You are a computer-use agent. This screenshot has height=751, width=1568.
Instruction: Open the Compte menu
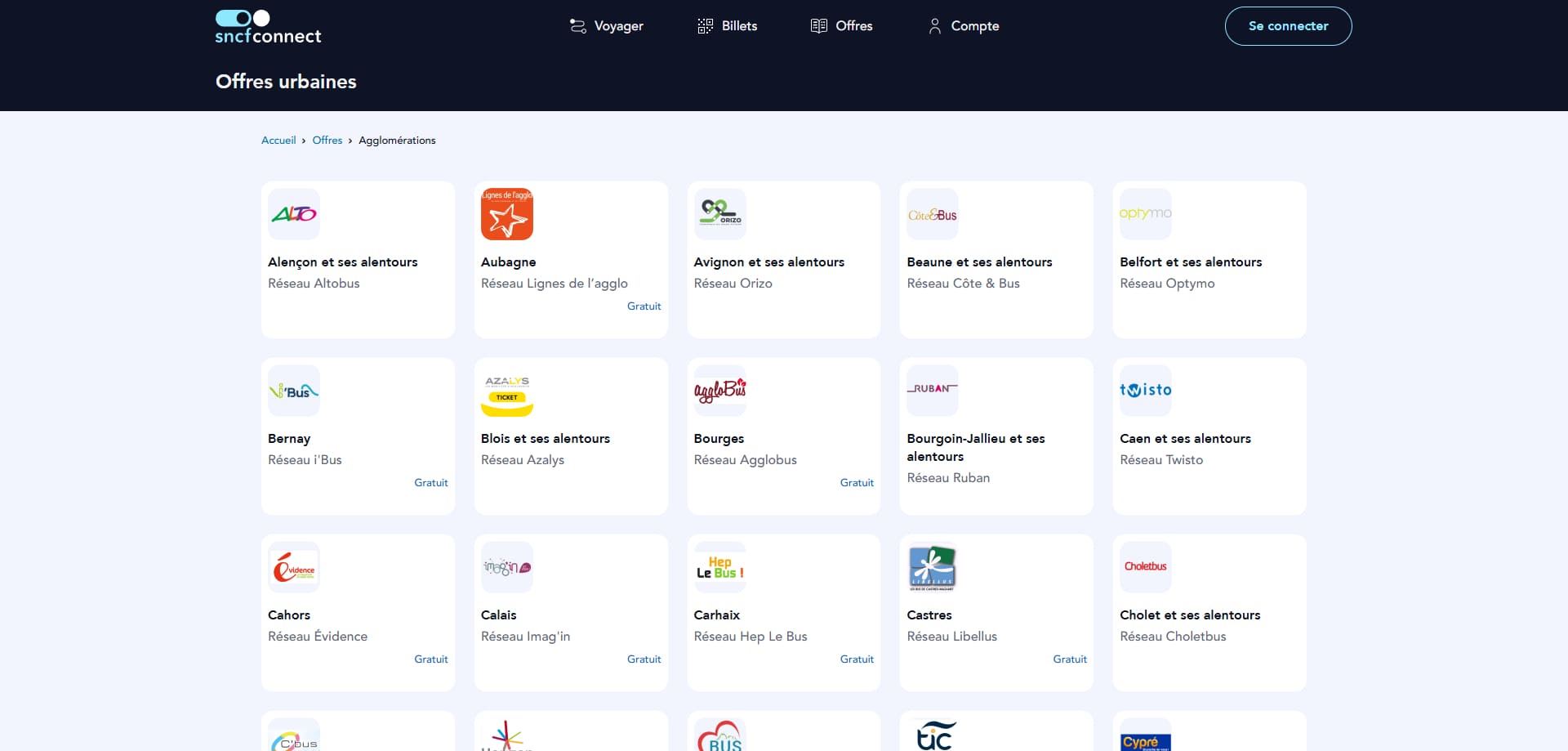[963, 26]
